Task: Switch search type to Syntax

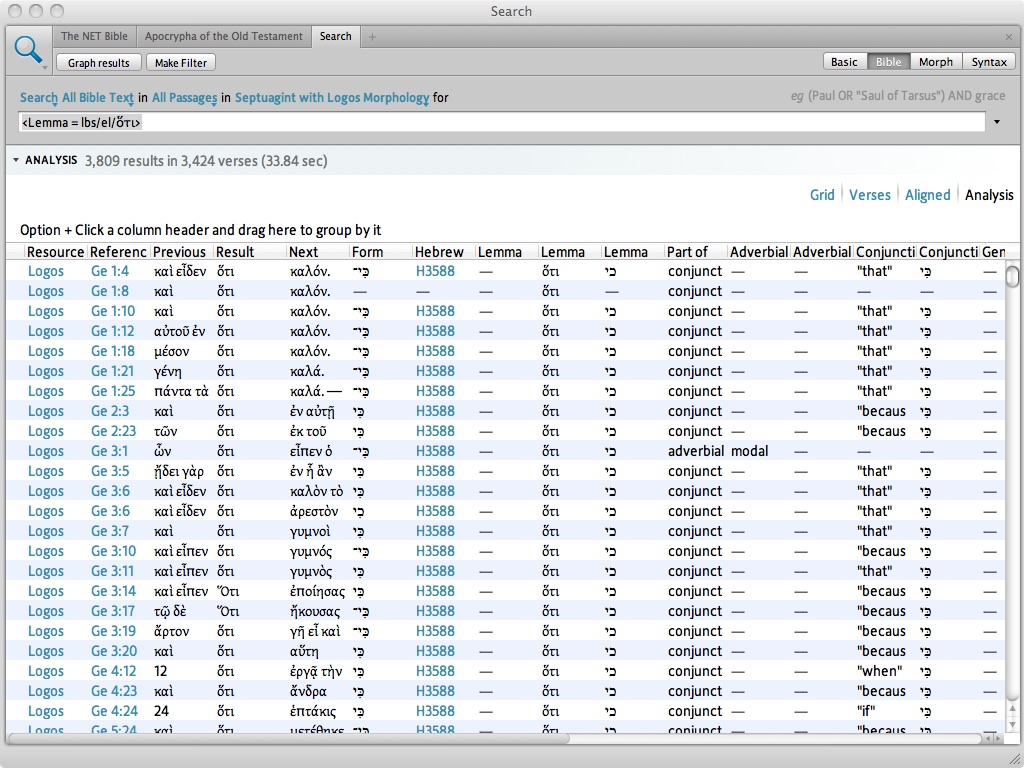Action: pyautogui.click(x=989, y=62)
